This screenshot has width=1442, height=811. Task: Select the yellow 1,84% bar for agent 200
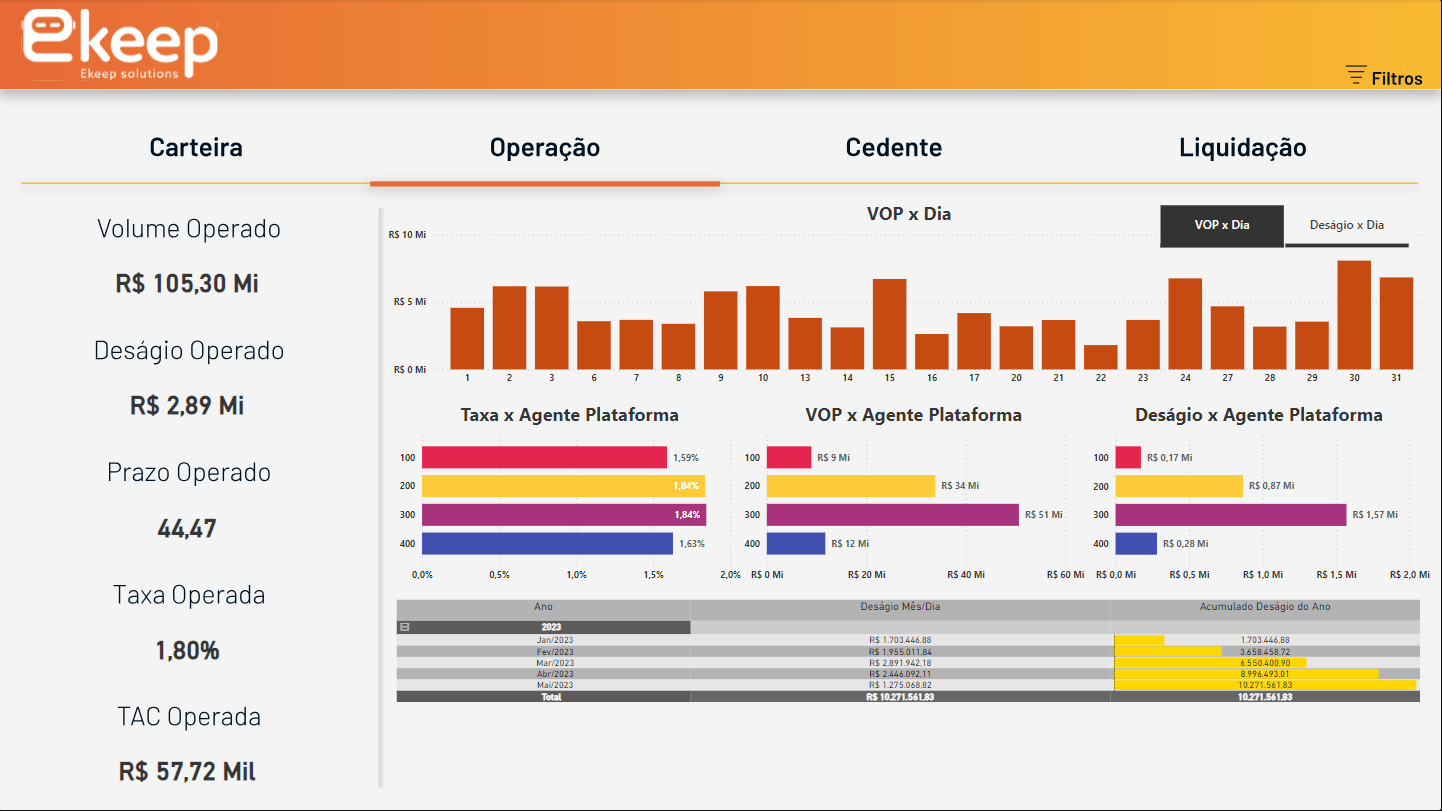(x=563, y=486)
